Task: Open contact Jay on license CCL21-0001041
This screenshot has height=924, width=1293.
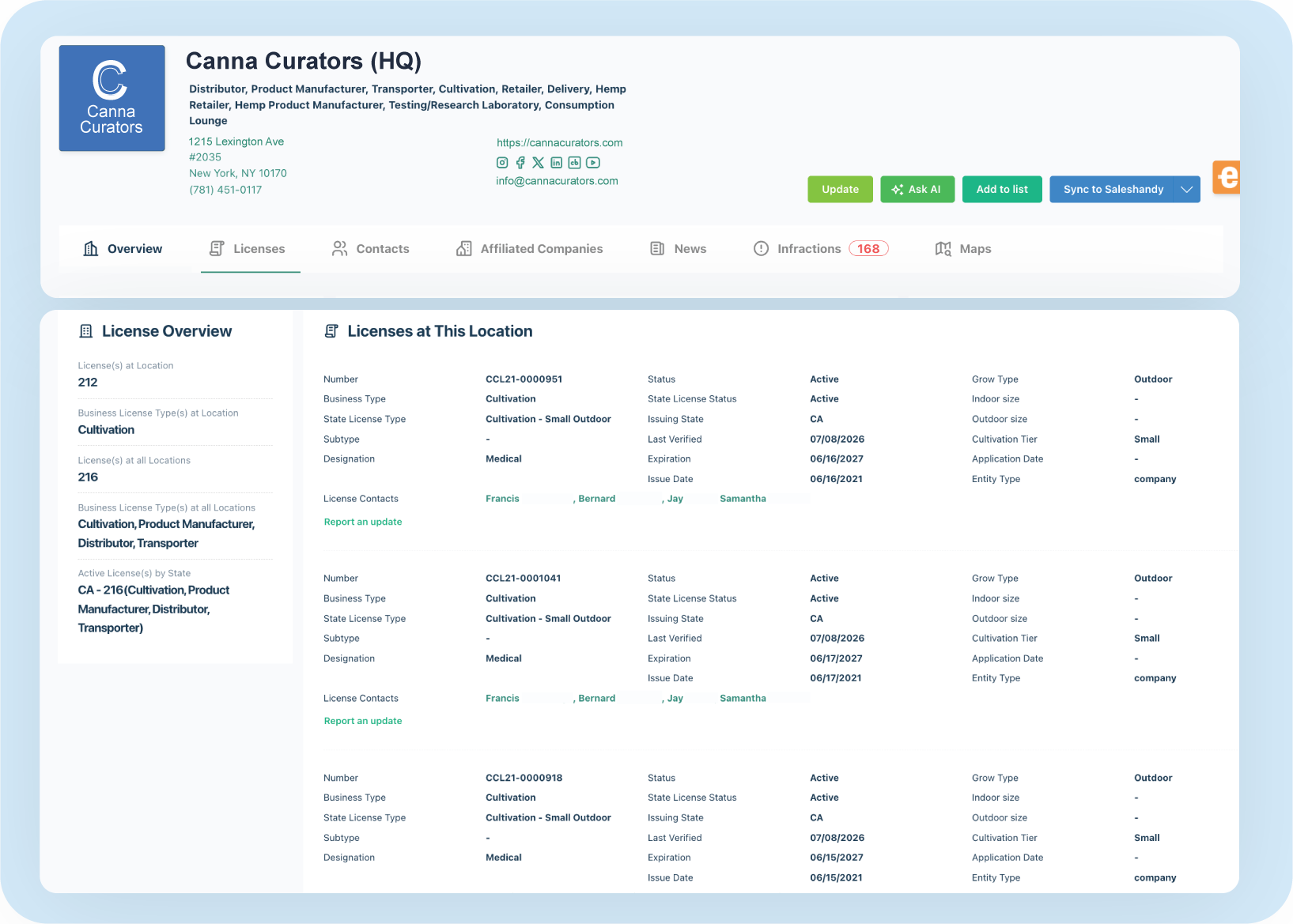Action: 675,699
